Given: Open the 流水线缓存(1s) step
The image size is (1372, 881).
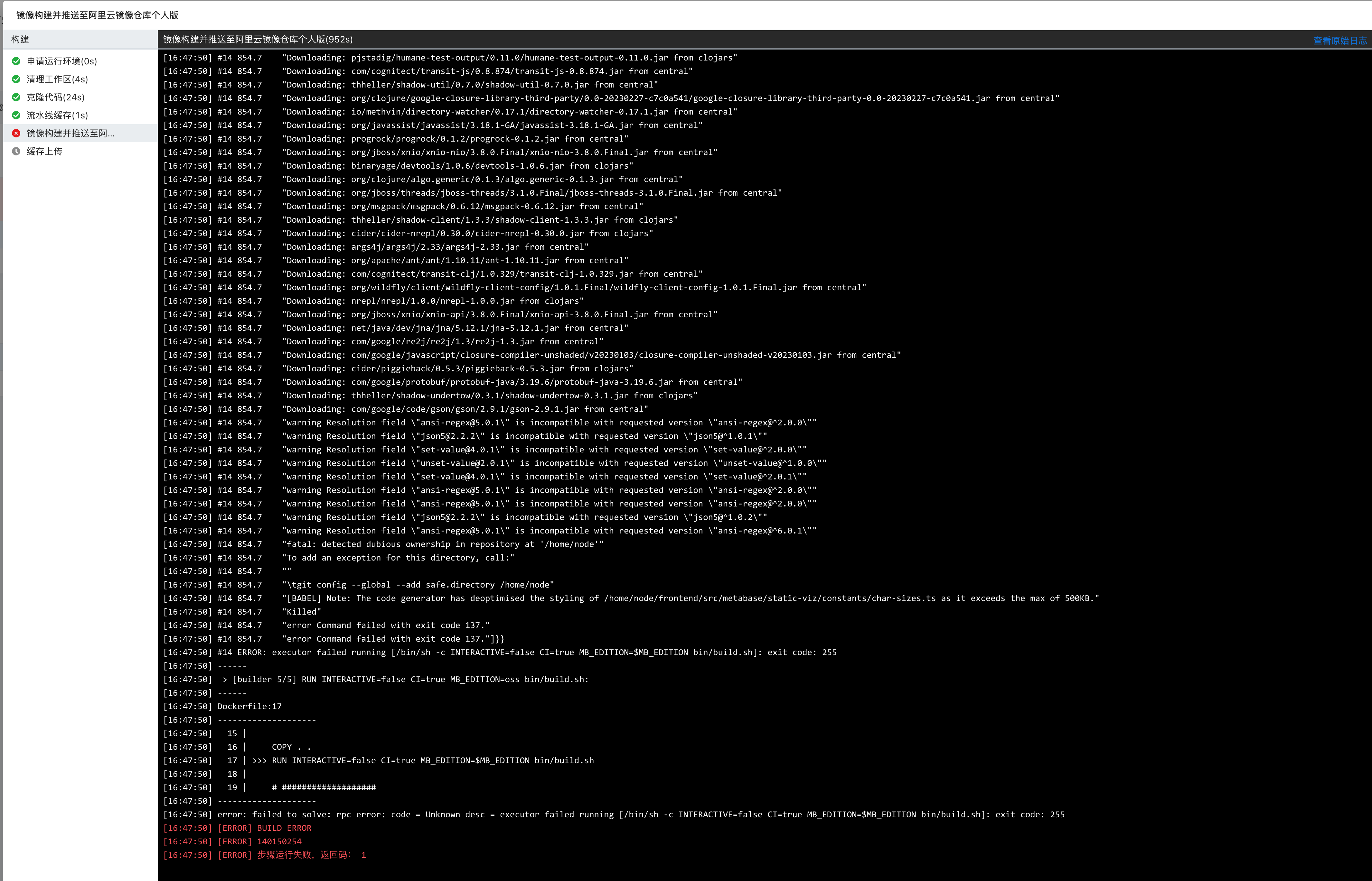Looking at the screenshot, I should (x=57, y=116).
